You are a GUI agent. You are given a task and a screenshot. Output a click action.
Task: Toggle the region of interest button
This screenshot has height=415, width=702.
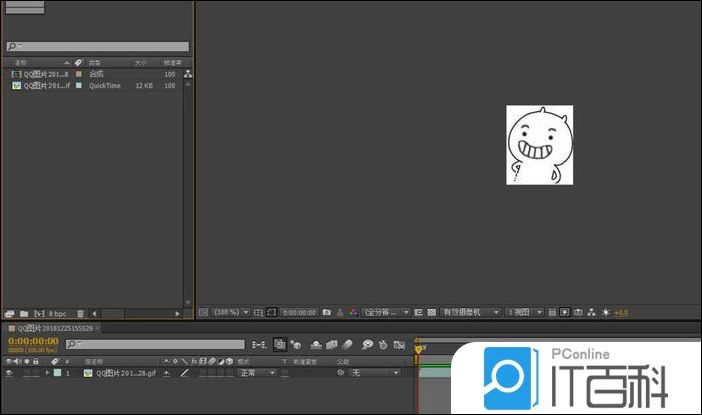pos(417,313)
